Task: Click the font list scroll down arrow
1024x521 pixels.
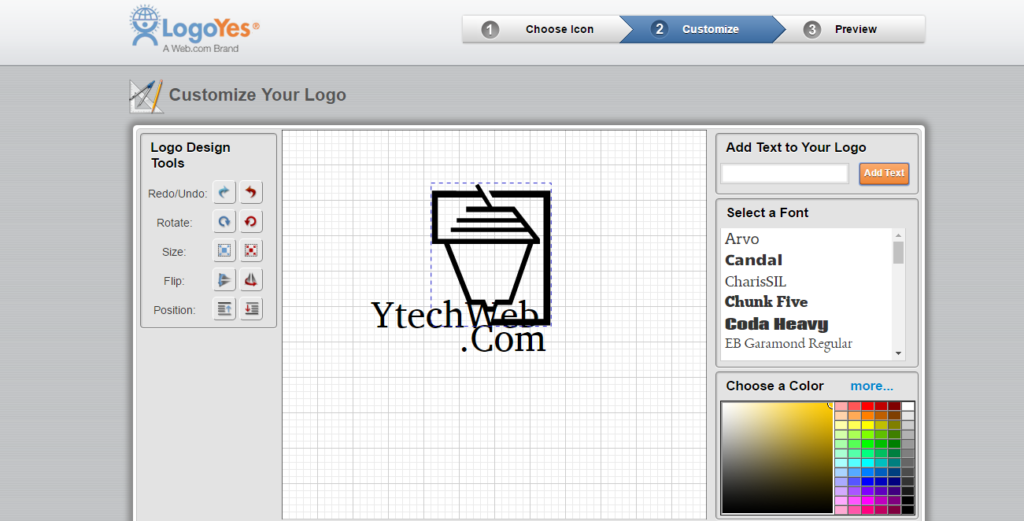Action: pos(899,353)
